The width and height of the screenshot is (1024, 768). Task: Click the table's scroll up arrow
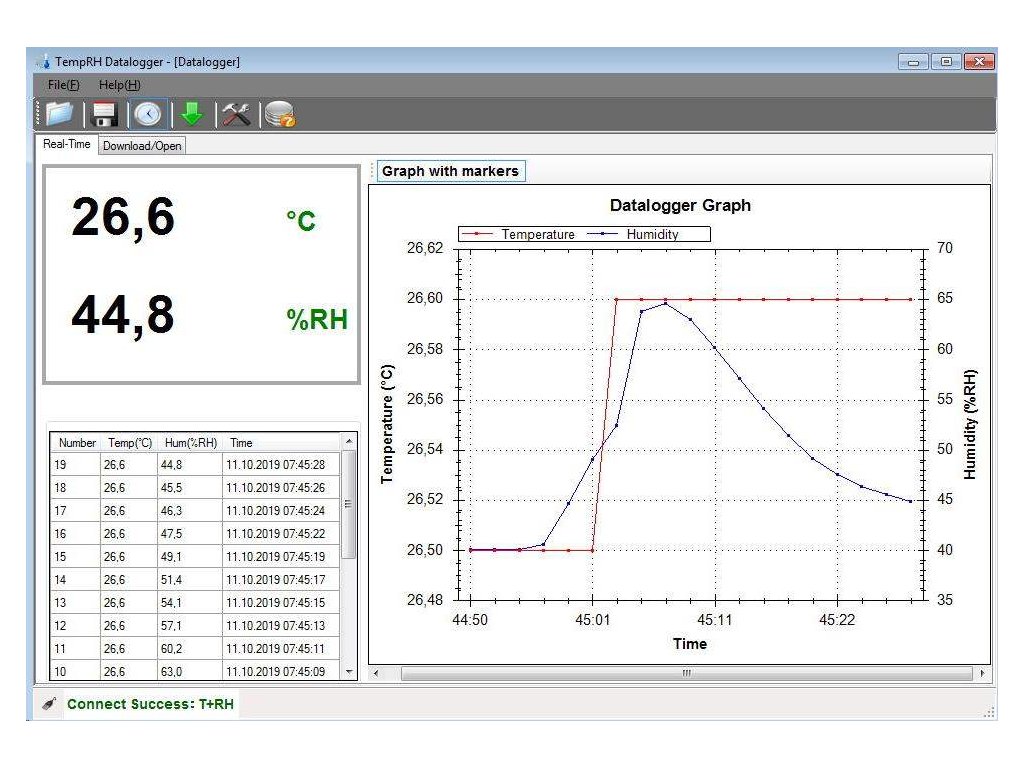click(x=348, y=441)
